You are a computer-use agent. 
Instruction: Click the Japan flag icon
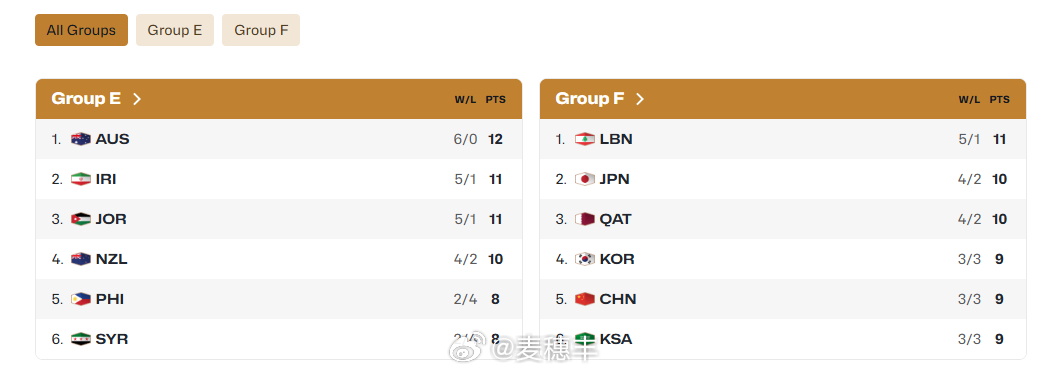[x=584, y=179]
